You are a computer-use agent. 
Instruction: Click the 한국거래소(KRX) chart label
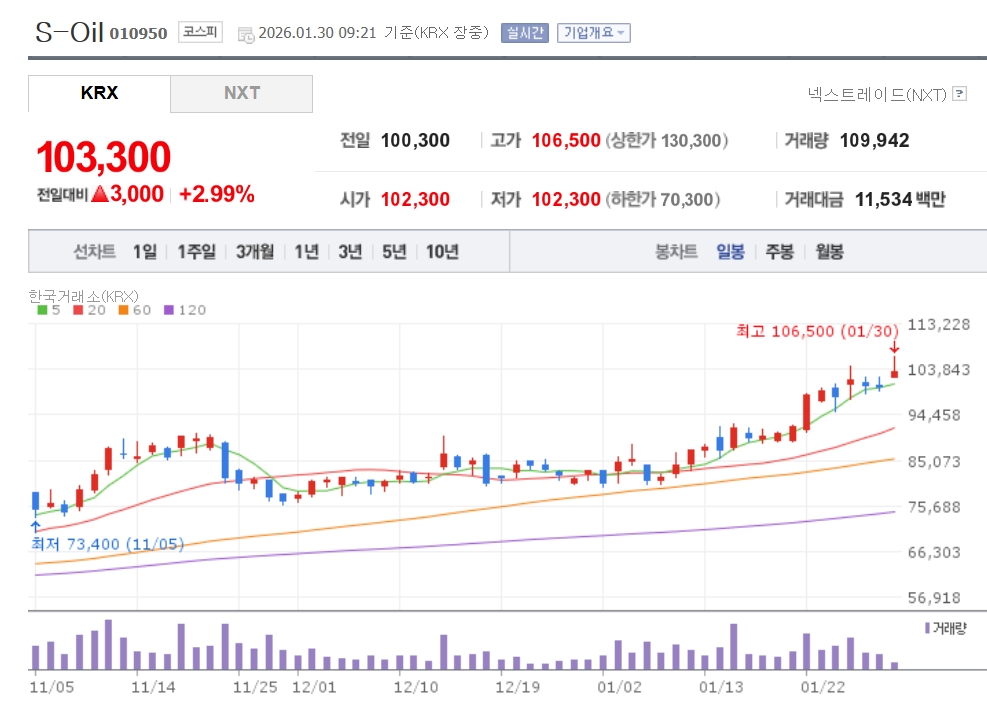coord(83,296)
